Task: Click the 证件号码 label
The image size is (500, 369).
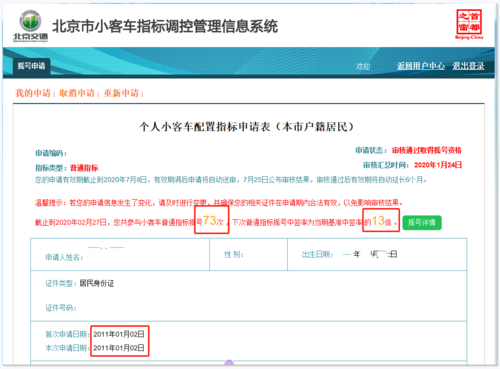Action: pos(61,308)
